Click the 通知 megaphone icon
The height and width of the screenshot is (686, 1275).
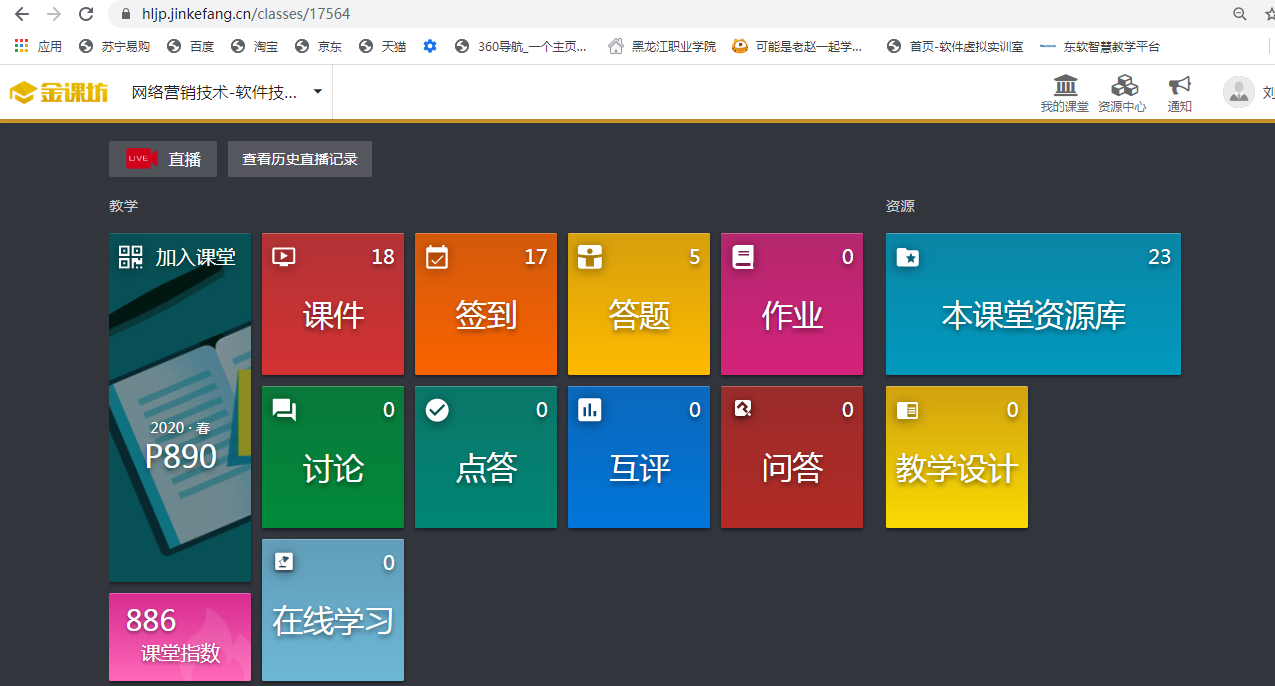[x=1180, y=86]
